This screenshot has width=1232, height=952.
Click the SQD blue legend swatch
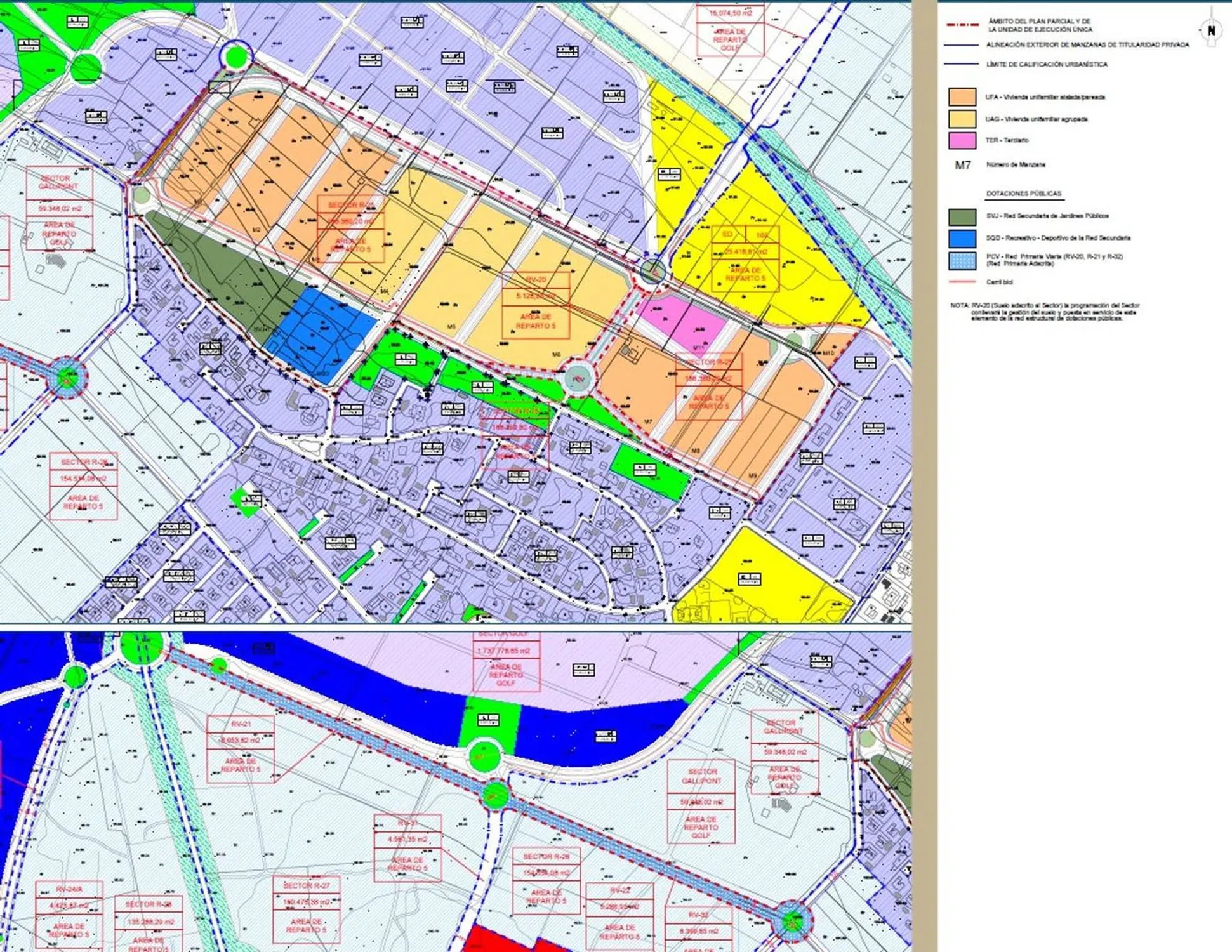(x=962, y=238)
